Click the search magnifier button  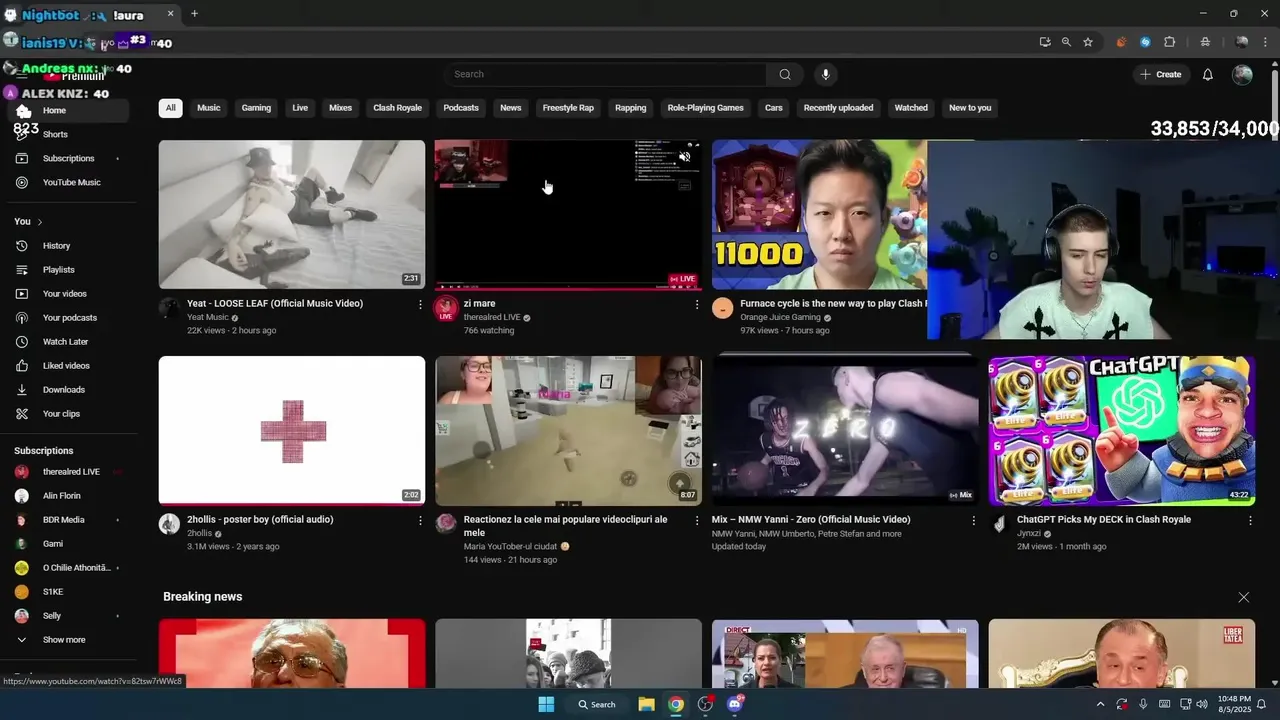(785, 74)
